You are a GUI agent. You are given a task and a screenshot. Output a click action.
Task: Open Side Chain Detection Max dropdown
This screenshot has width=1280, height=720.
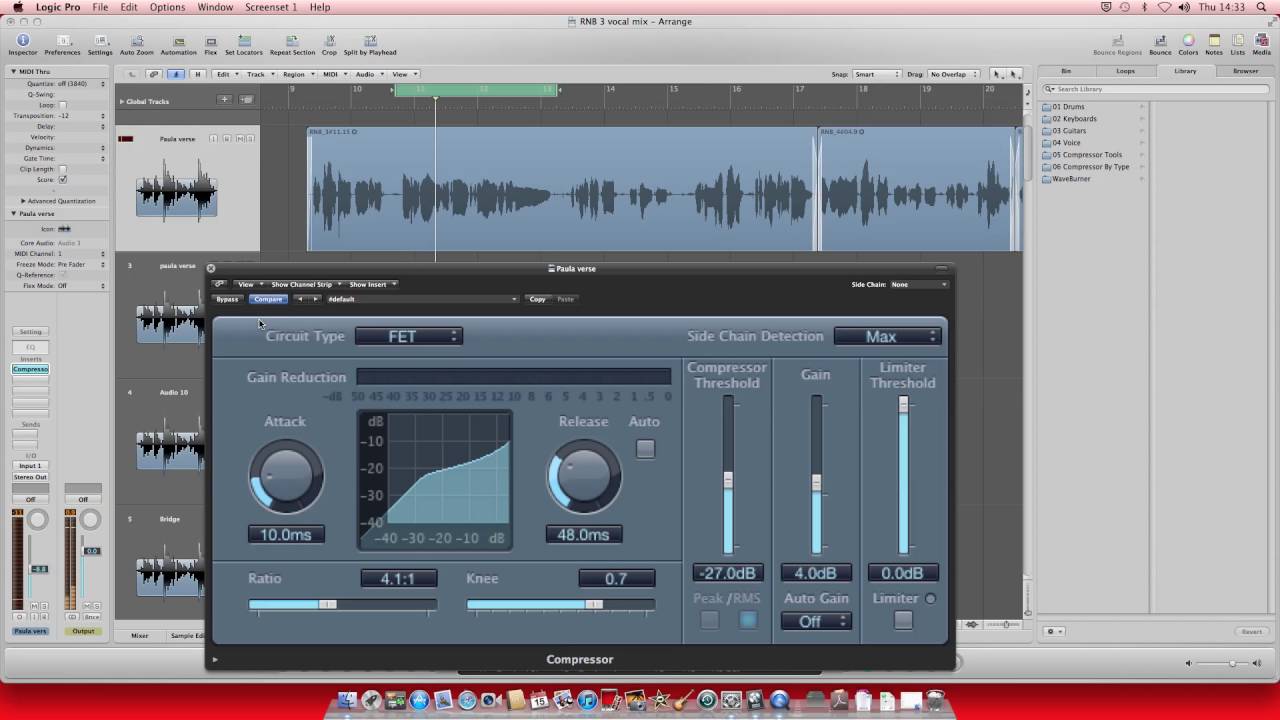888,336
